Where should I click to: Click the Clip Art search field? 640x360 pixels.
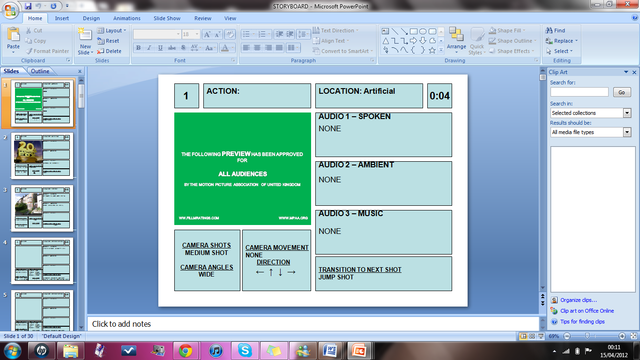click(x=579, y=92)
